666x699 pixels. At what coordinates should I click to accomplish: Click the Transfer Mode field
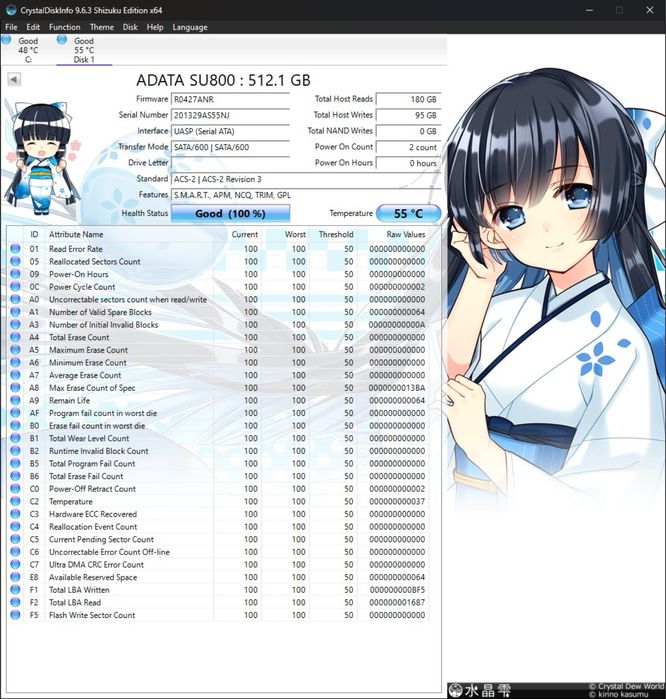coord(230,148)
